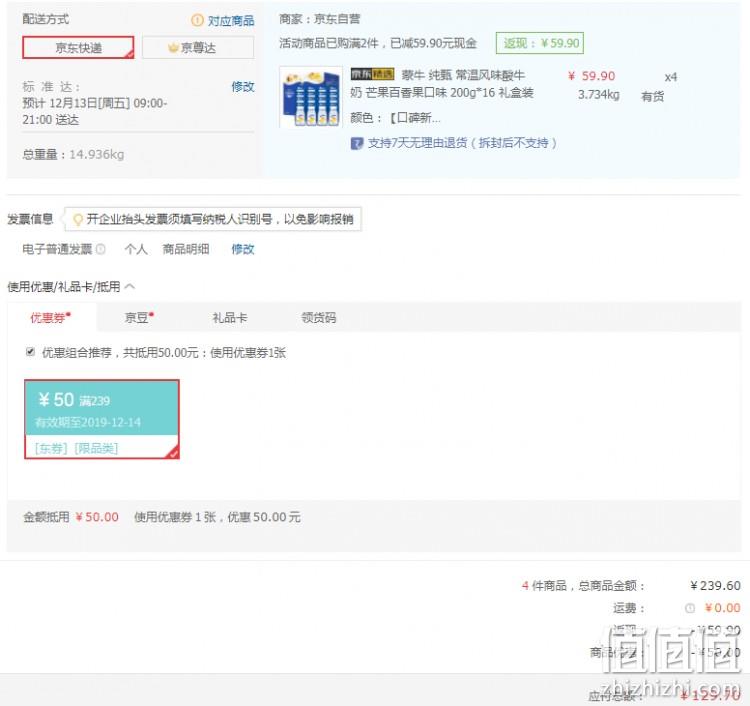Click shipping fee ￥0.00 value
The height and width of the screenshot is (706, 750).
tap(723, 608)
